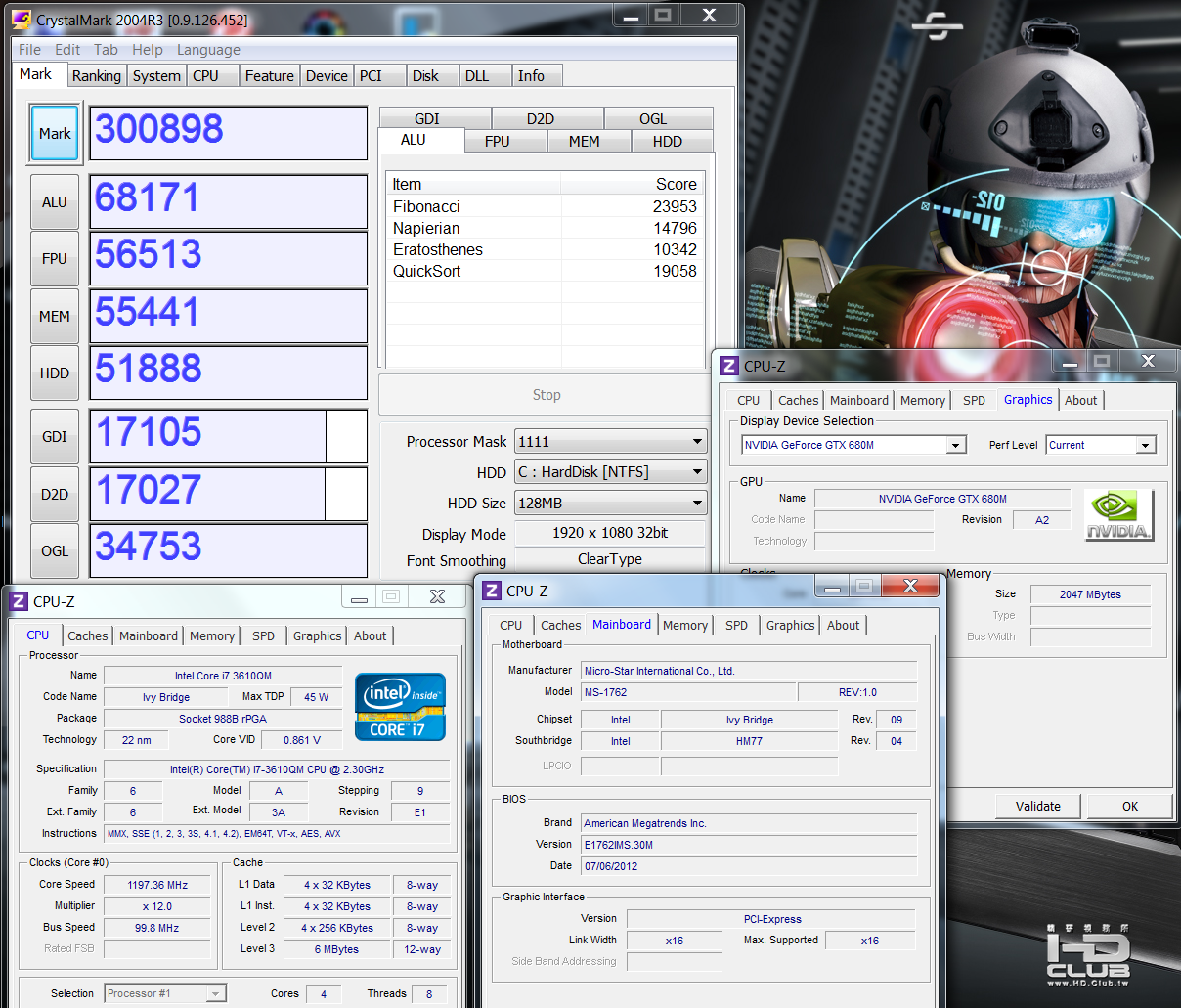Switch to the Ranking tab in CrystalMark
Screen dimensions: 1181x1008
[x=97, y=76]
